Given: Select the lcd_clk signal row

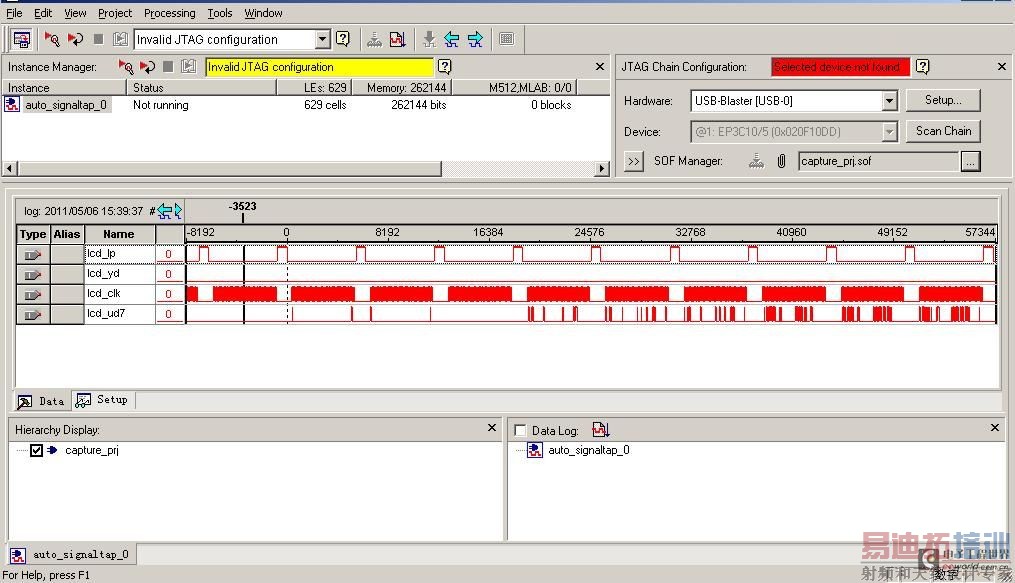Looking at the screenshot, I should (x=119, y=294).
